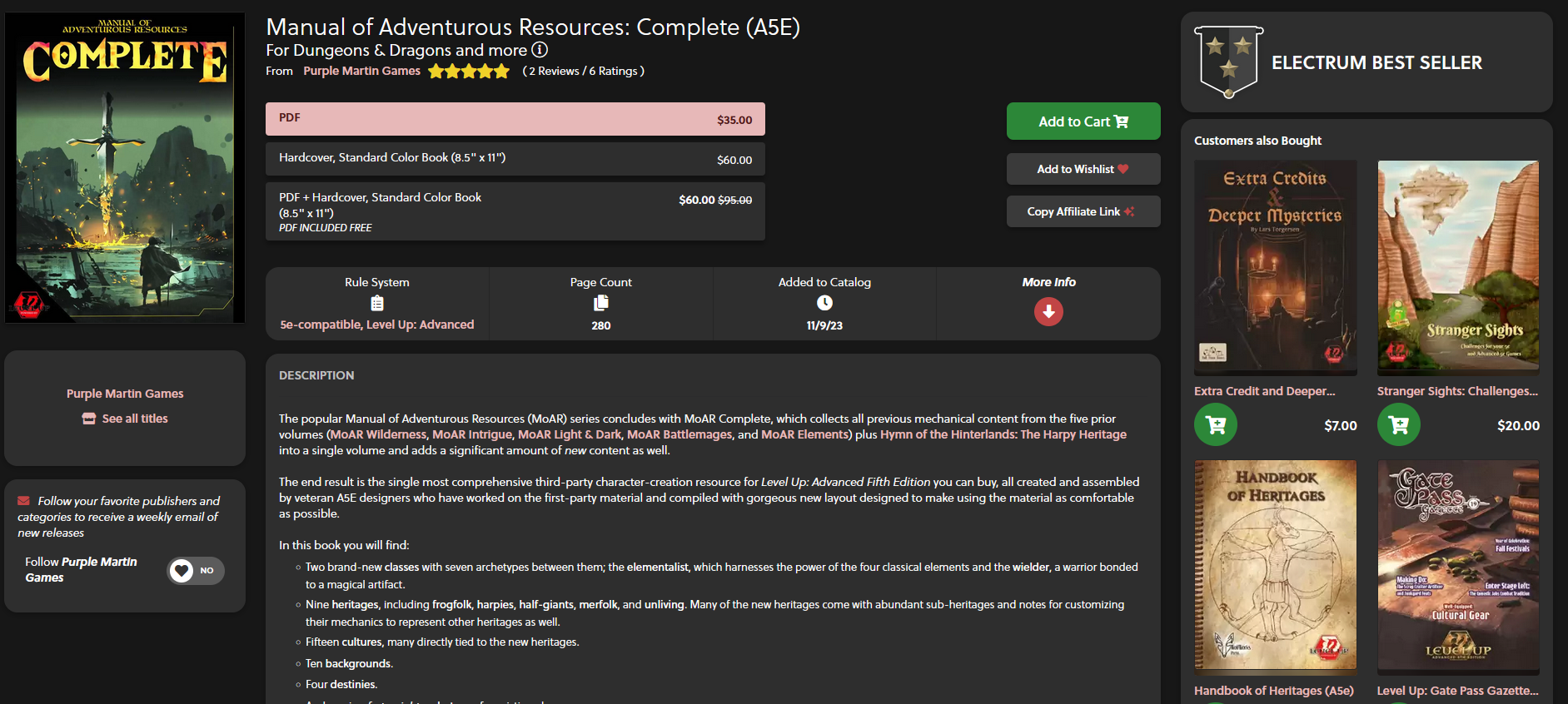Click the envelope icon in follow panel

24,501
